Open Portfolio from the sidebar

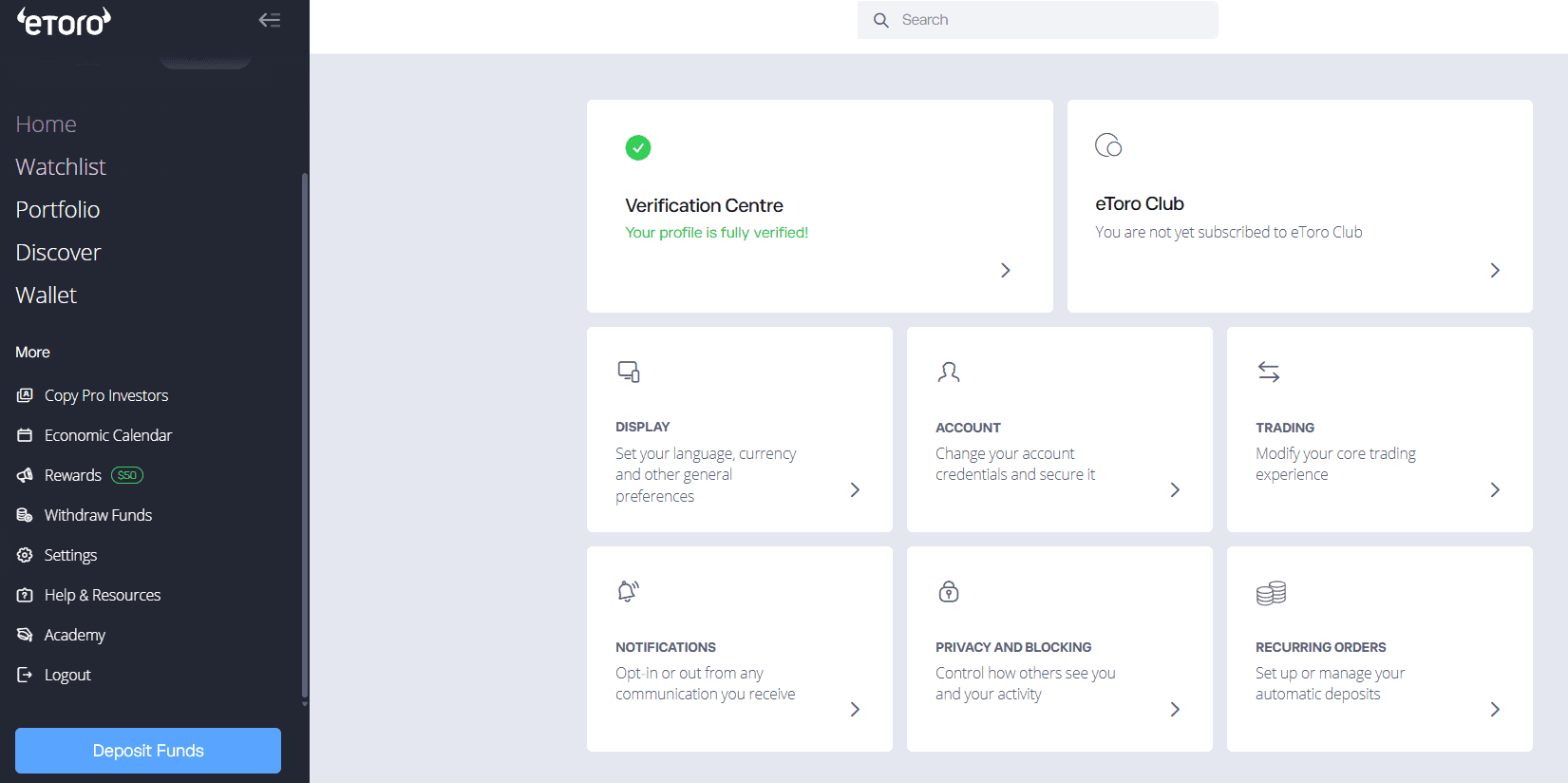(58, 210)
